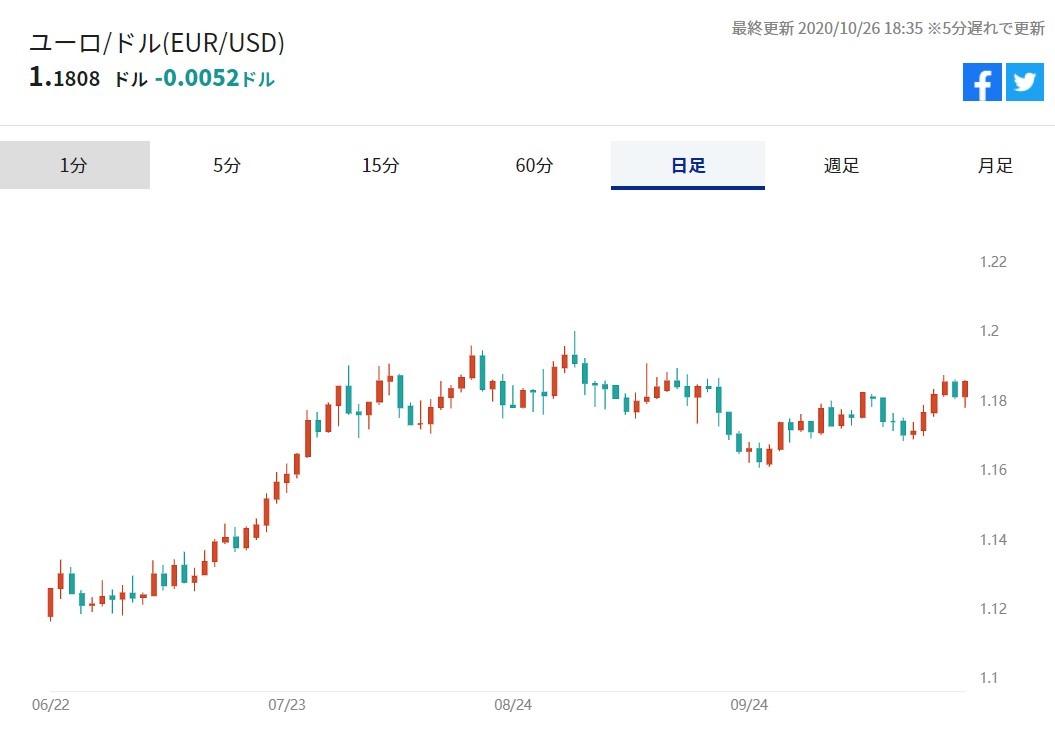Screen dimensions: 1055x731
Task: Click the 1.1 price axis label
Action: [x=989, y=679]
